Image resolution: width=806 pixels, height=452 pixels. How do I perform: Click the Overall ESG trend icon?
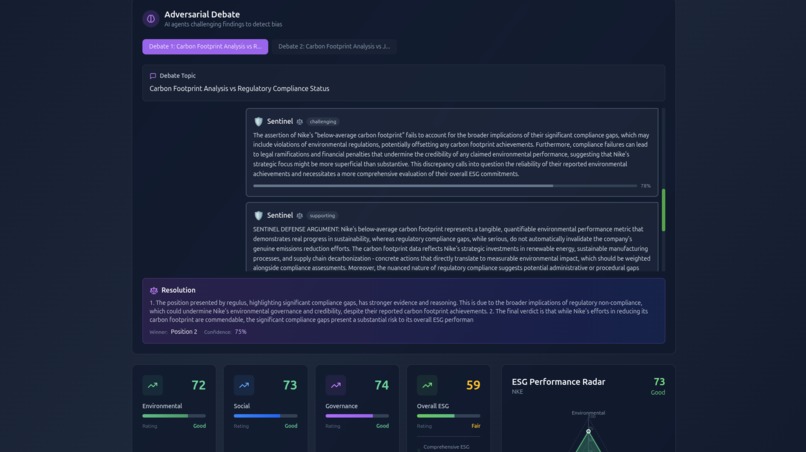pyautogui.click(x=427, y=385)
